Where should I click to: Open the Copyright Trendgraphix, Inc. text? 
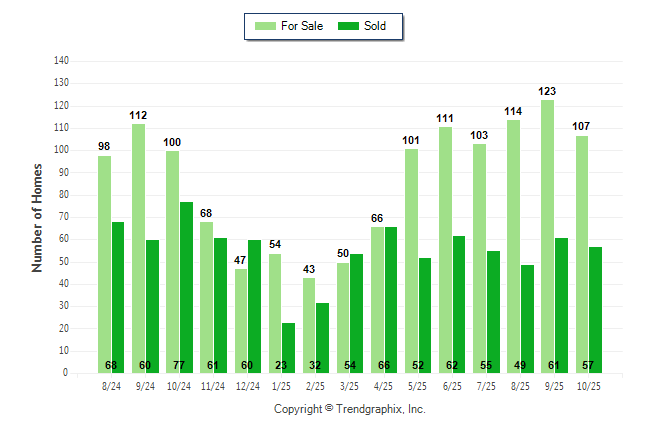click(x=350, y=409)
